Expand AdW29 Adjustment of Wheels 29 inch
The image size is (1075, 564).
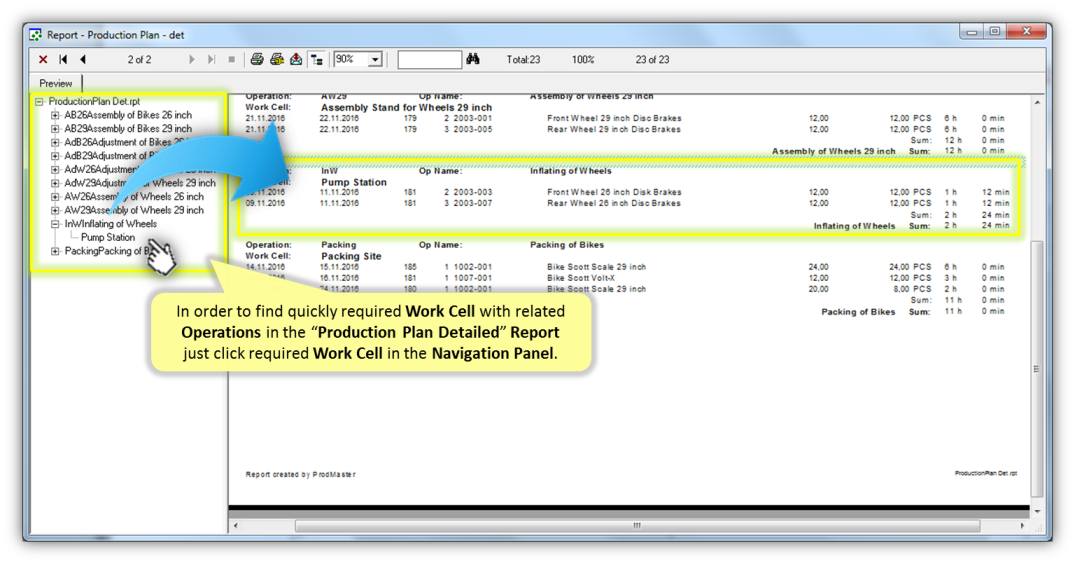55,183
